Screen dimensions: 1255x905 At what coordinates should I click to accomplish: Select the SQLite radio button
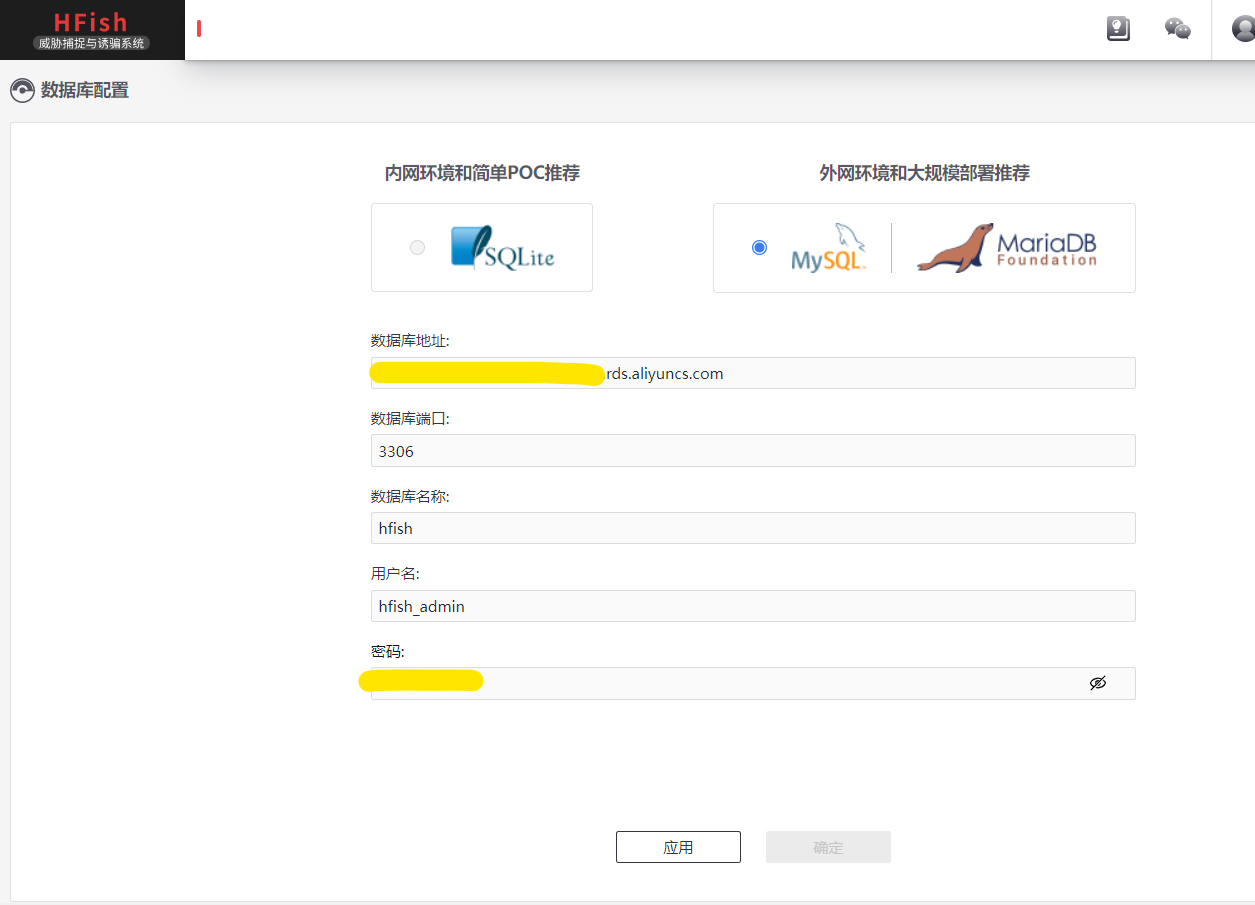pos(417,247)
